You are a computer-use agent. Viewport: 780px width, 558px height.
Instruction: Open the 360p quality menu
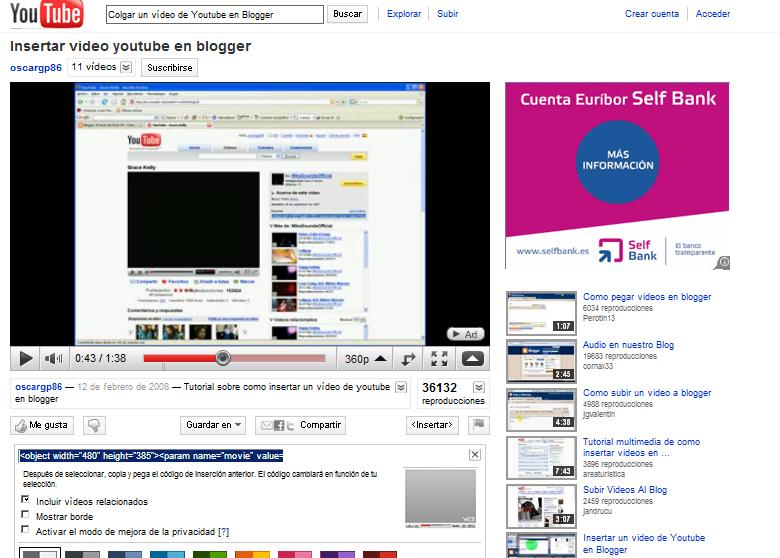click(x=366, y=359)
